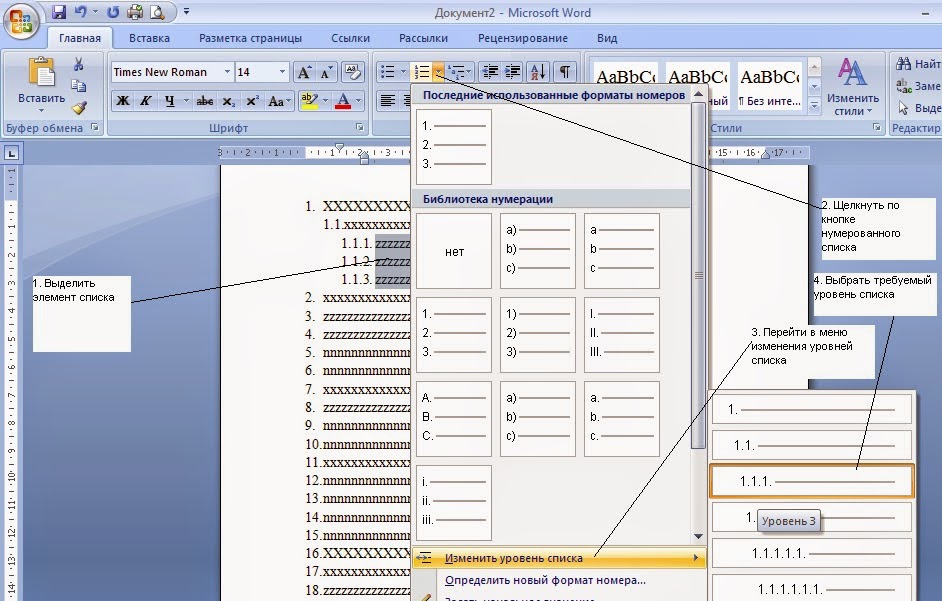This screenshot has width=942, height=601.
Task: Copy selection to the clipboard
Action: [x=79, y=86]
